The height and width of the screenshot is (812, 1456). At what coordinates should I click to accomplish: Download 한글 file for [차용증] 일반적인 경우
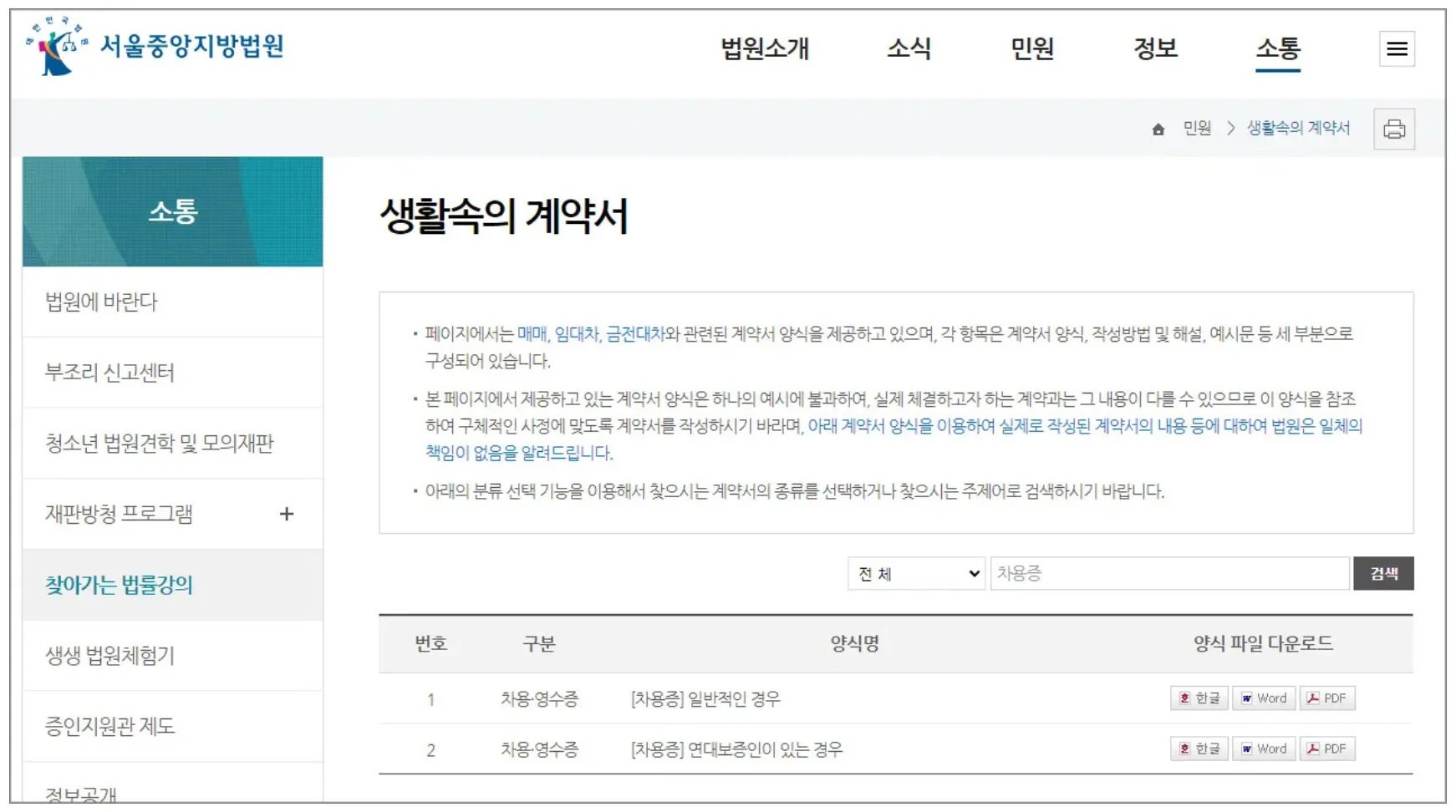1199,698
